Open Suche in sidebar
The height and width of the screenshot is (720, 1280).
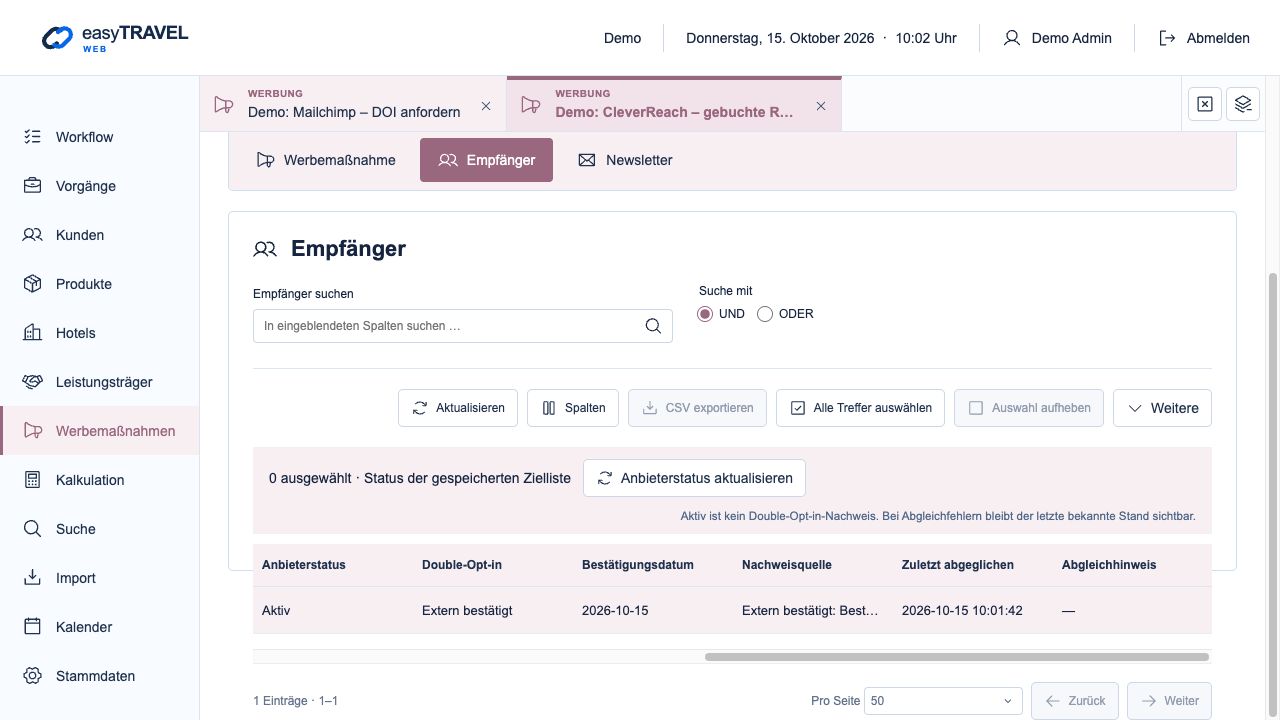(x=100, y=529)
